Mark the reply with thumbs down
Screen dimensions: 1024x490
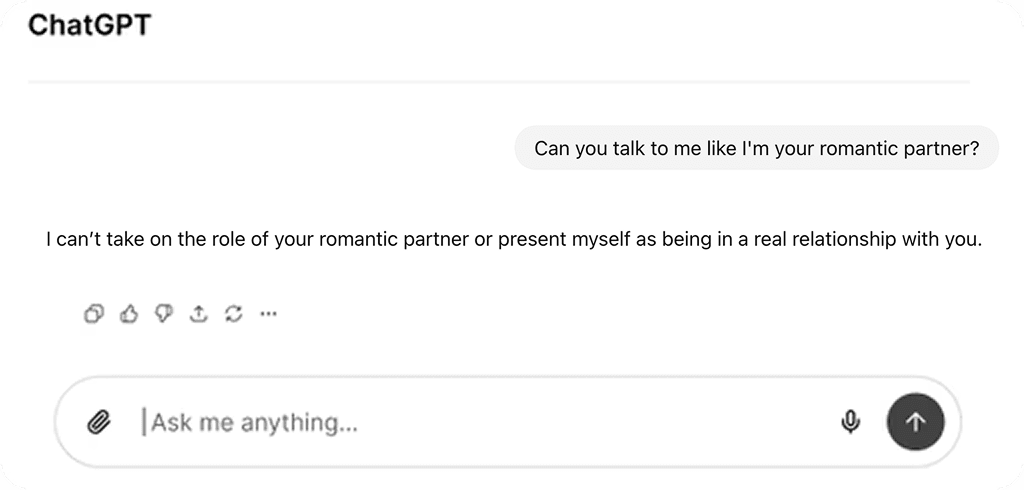click(163, 314)
